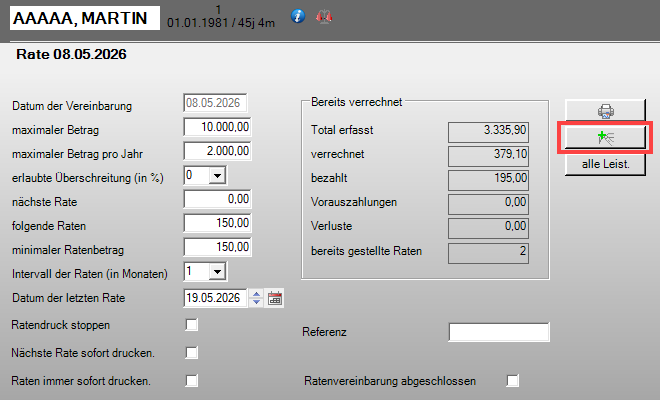Focus the minimaler Ratenbetrag field
The height and width of the screenshot is (400, 660).
click(217, 247)
